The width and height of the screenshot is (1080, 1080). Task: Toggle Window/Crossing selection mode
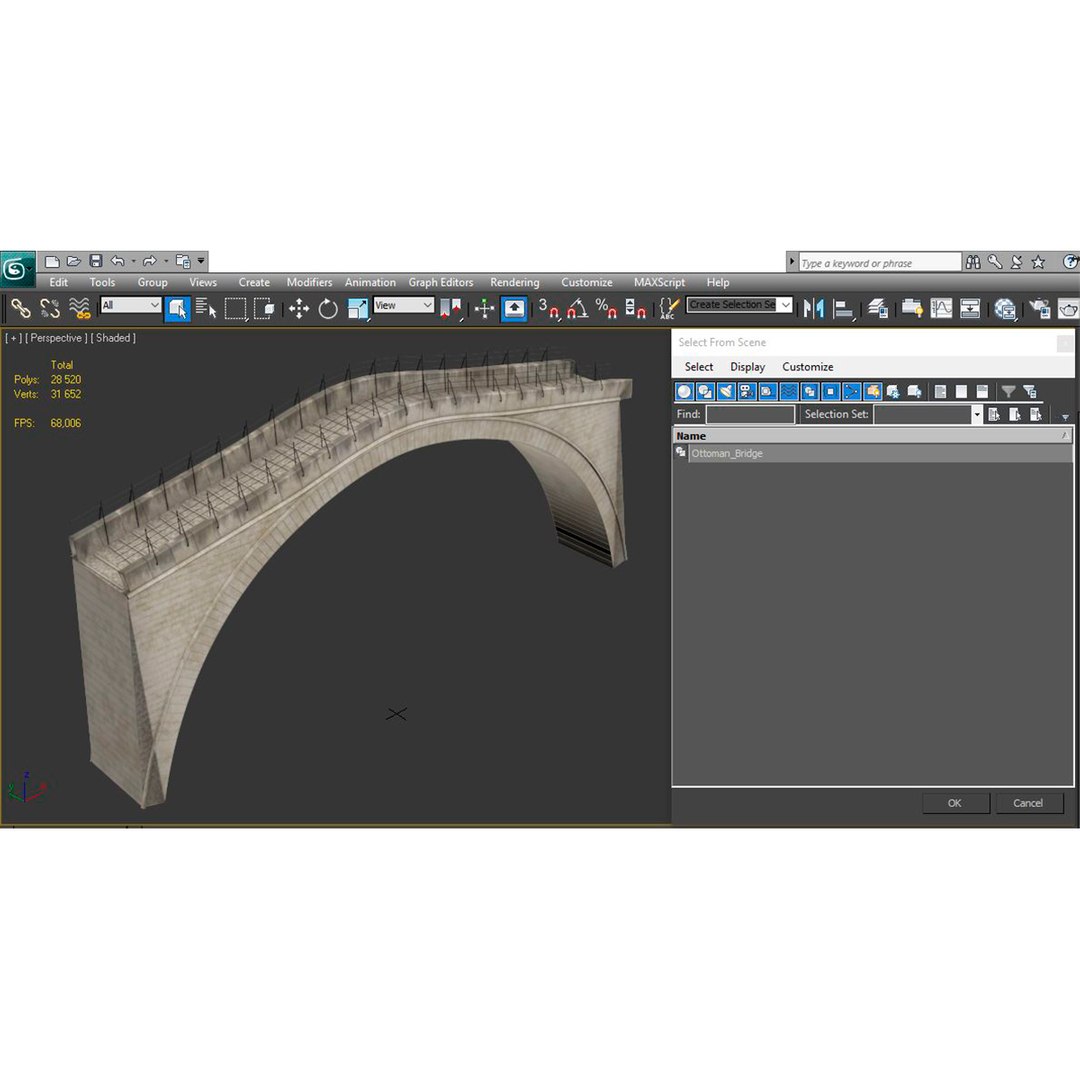264,309
